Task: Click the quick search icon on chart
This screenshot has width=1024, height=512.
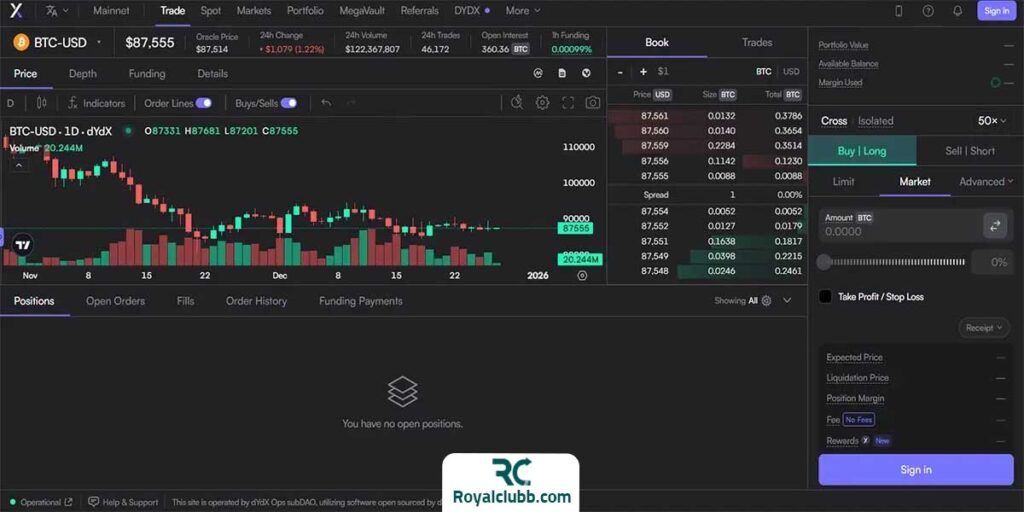Action: [517, 103]
